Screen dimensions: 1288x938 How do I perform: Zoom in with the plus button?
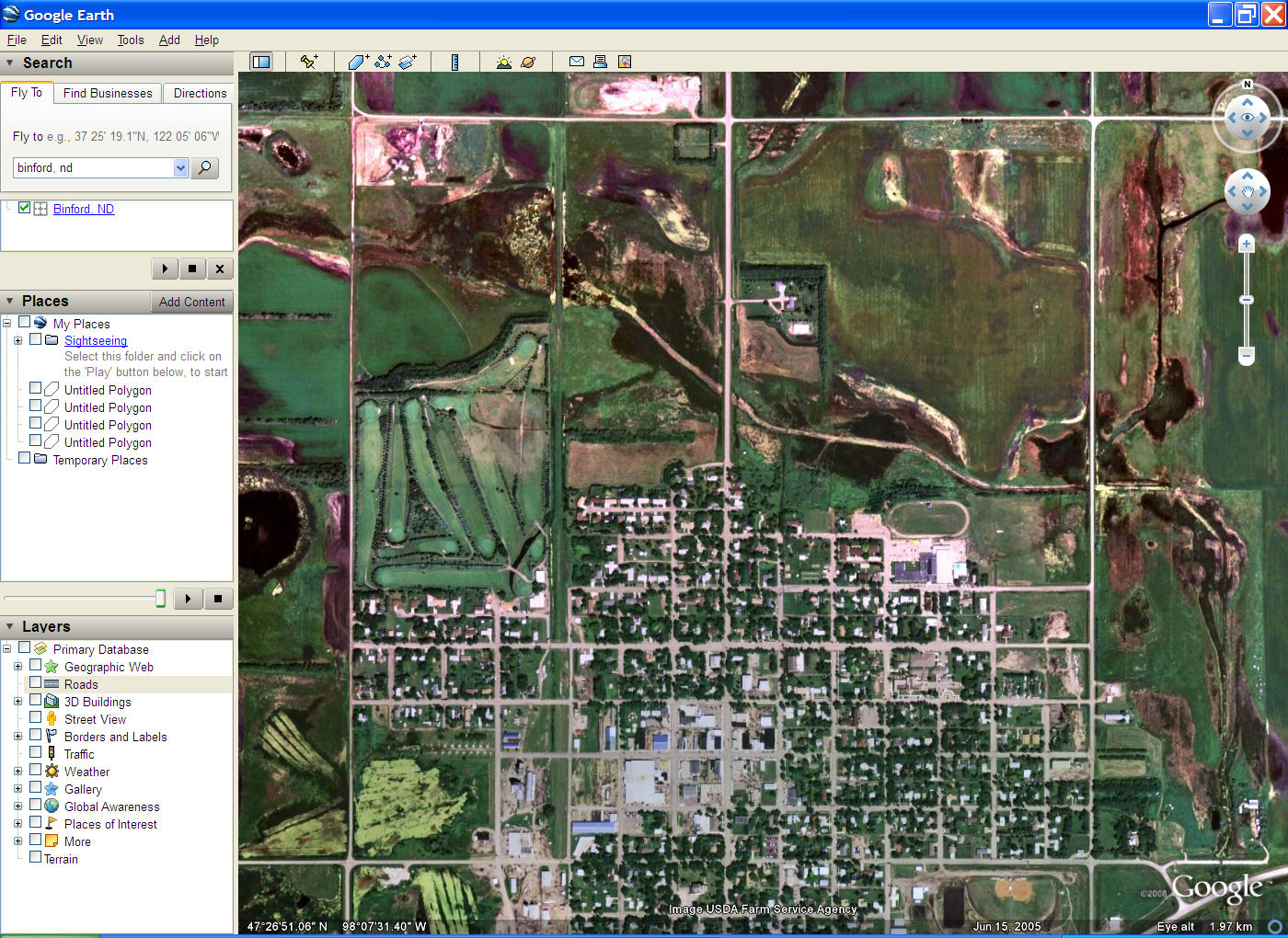click(1247, 244)
